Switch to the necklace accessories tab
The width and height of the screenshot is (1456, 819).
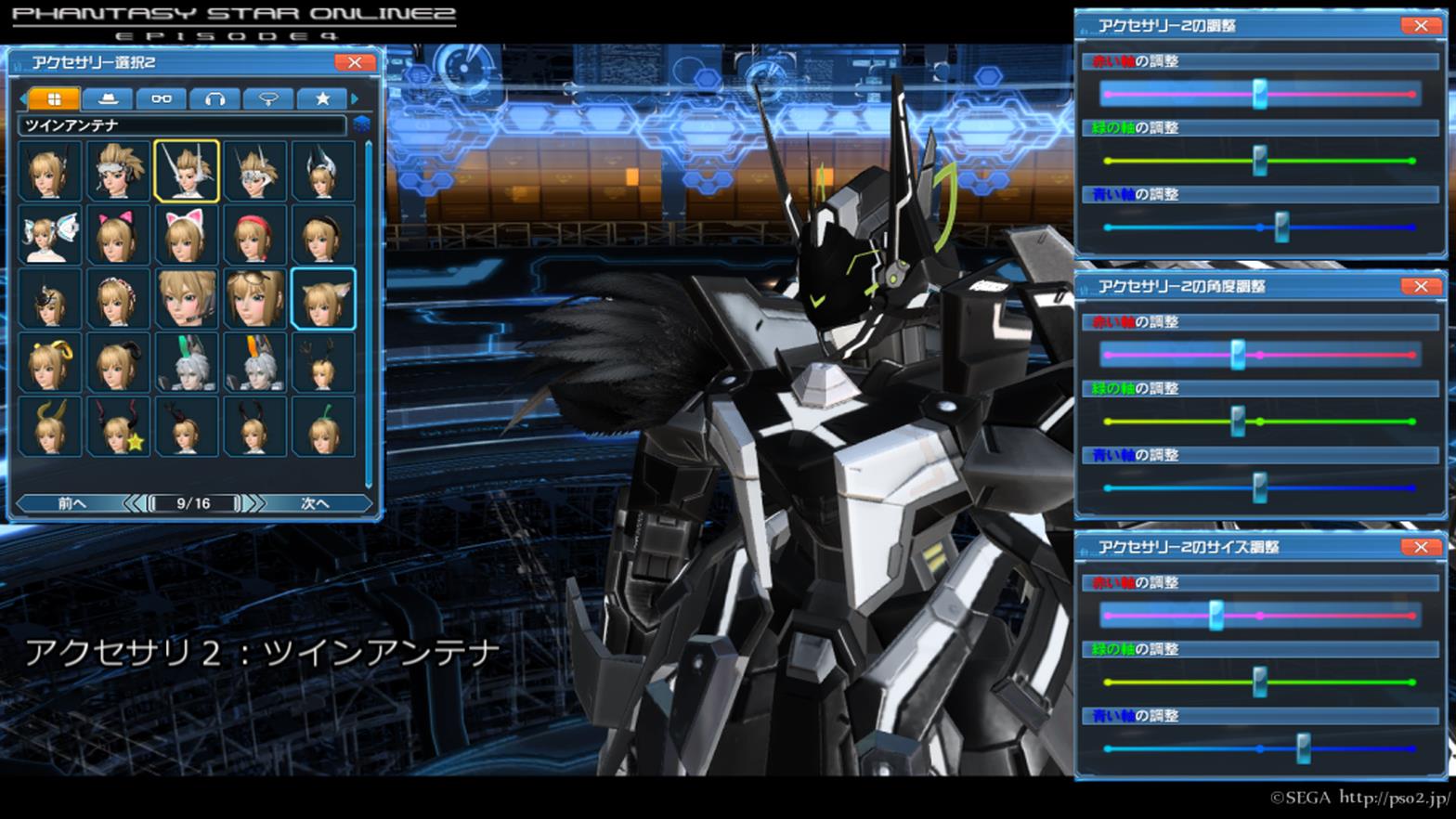(268, 98)
